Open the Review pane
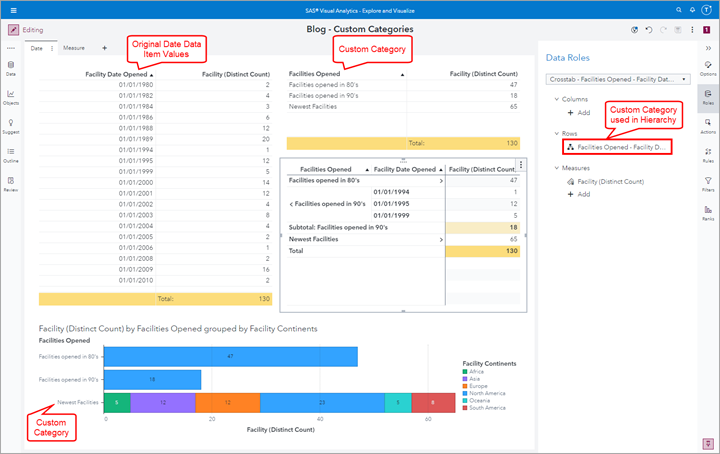Image resolution: width=720 pixels, height=454 pixels. click(x=11, y=184)
